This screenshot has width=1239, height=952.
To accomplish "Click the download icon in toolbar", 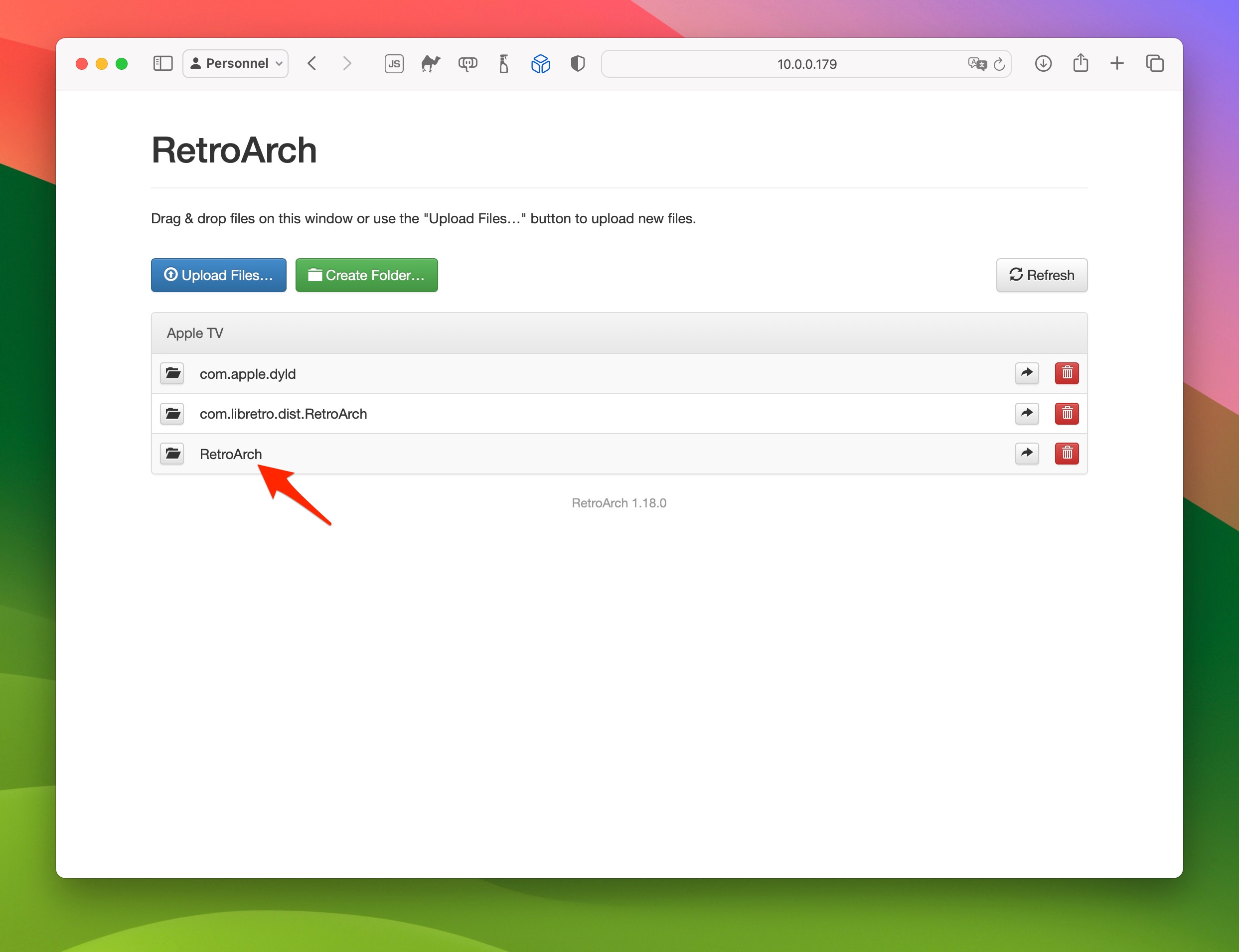I will [x=1043, y=64].
